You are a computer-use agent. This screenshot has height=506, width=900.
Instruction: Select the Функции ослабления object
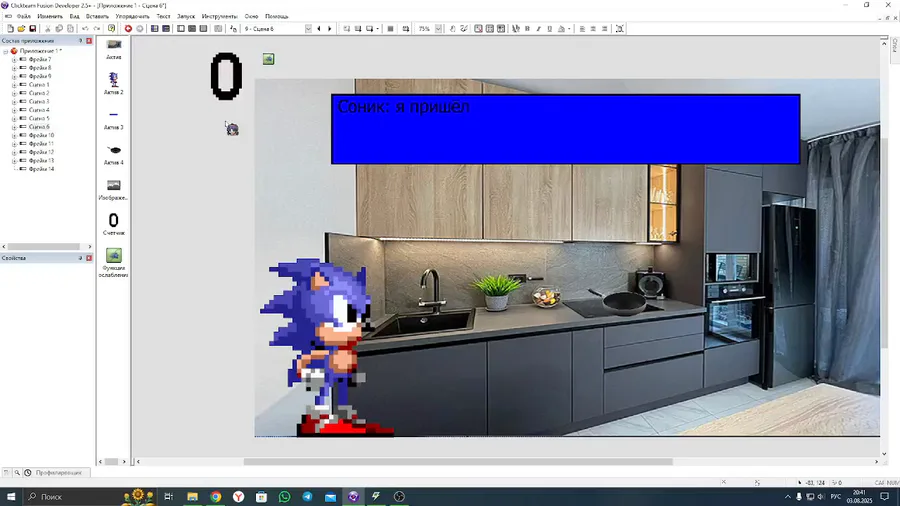click(x=114, y=263)
